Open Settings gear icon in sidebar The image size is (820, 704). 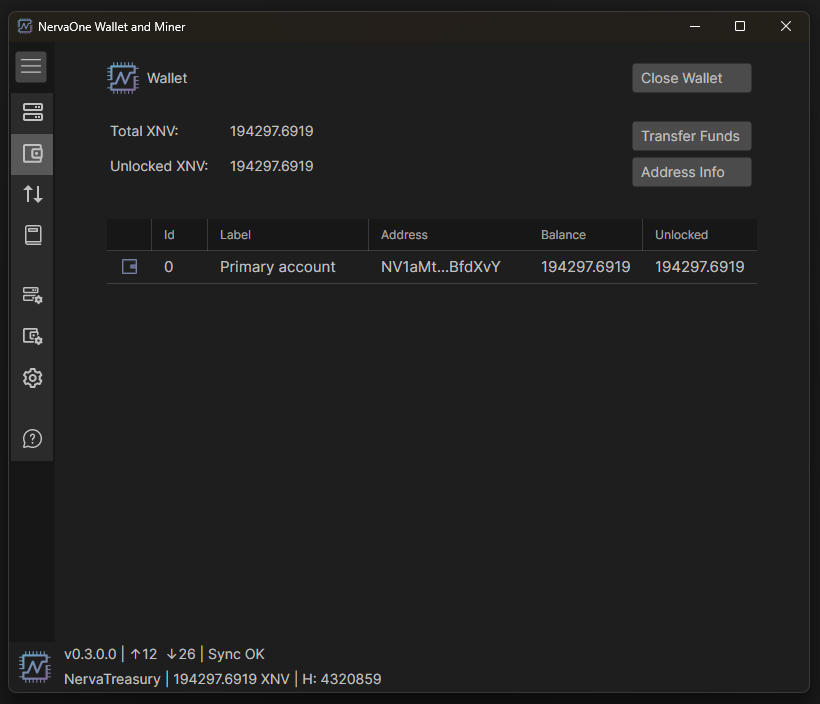pos(32,378)
